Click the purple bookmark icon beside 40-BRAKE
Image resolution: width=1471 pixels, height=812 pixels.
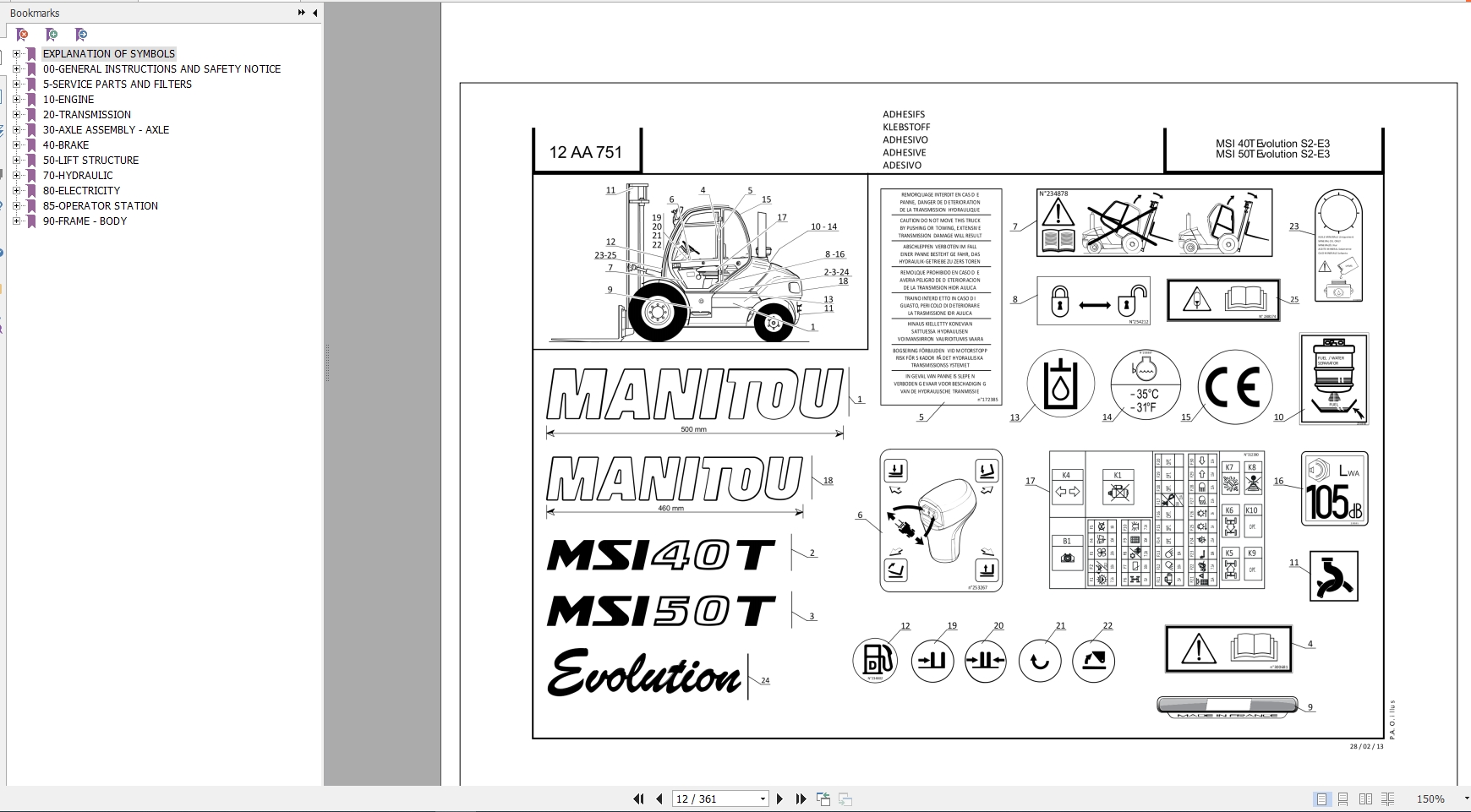[31, 144]
